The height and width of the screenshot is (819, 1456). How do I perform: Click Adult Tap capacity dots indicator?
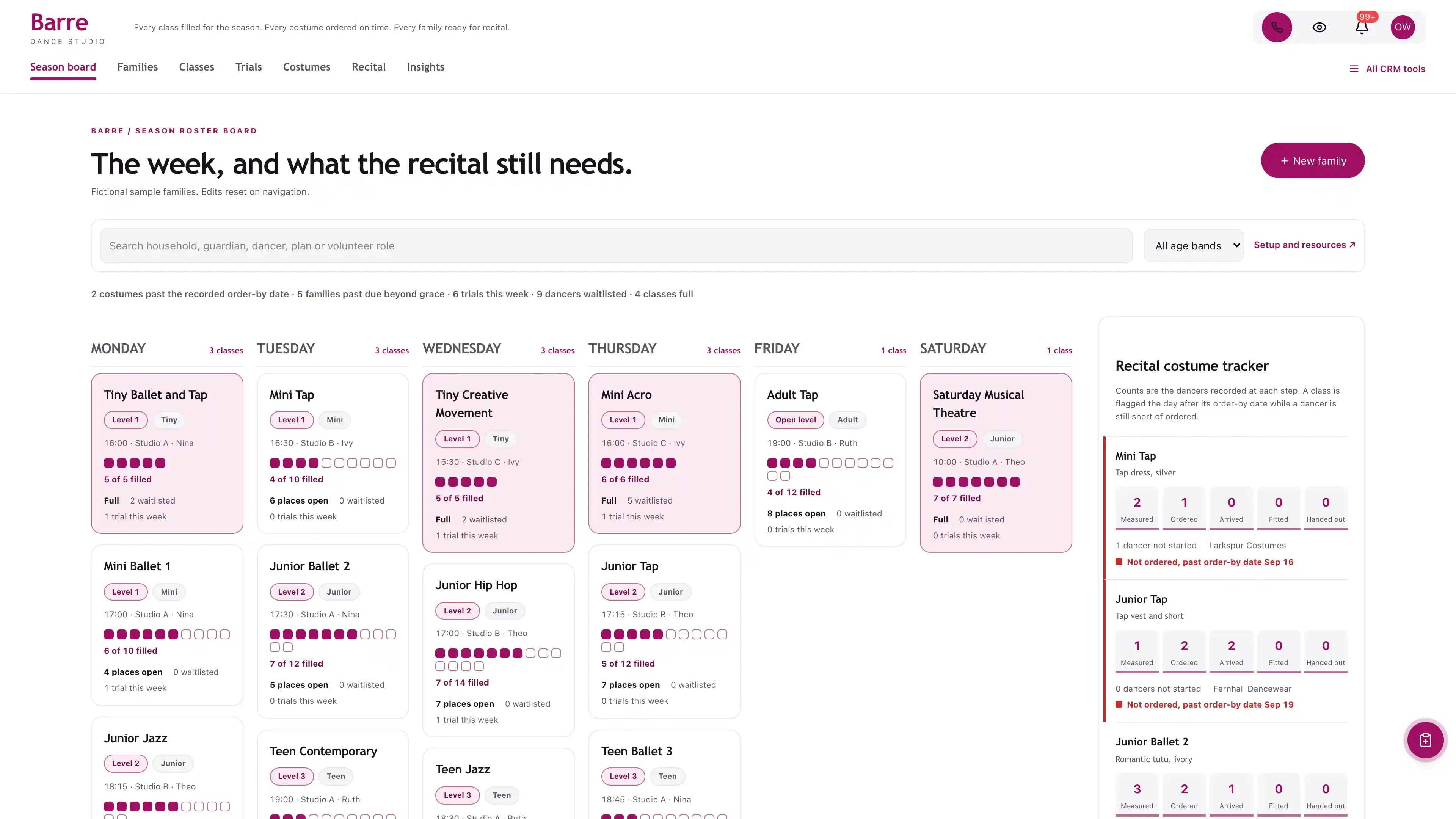tap(830, 469)
